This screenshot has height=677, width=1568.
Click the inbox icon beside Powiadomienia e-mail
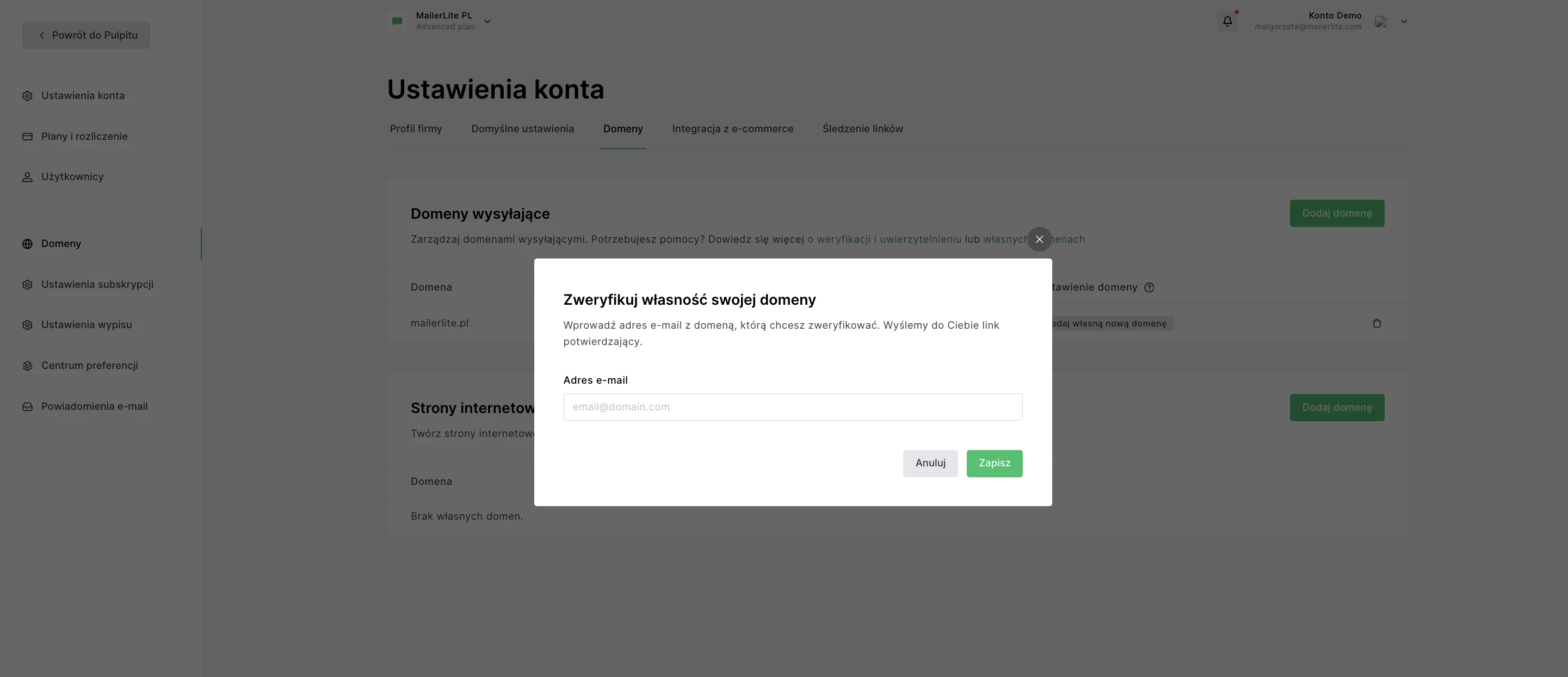pyautogui.click(x=27, y=407)
